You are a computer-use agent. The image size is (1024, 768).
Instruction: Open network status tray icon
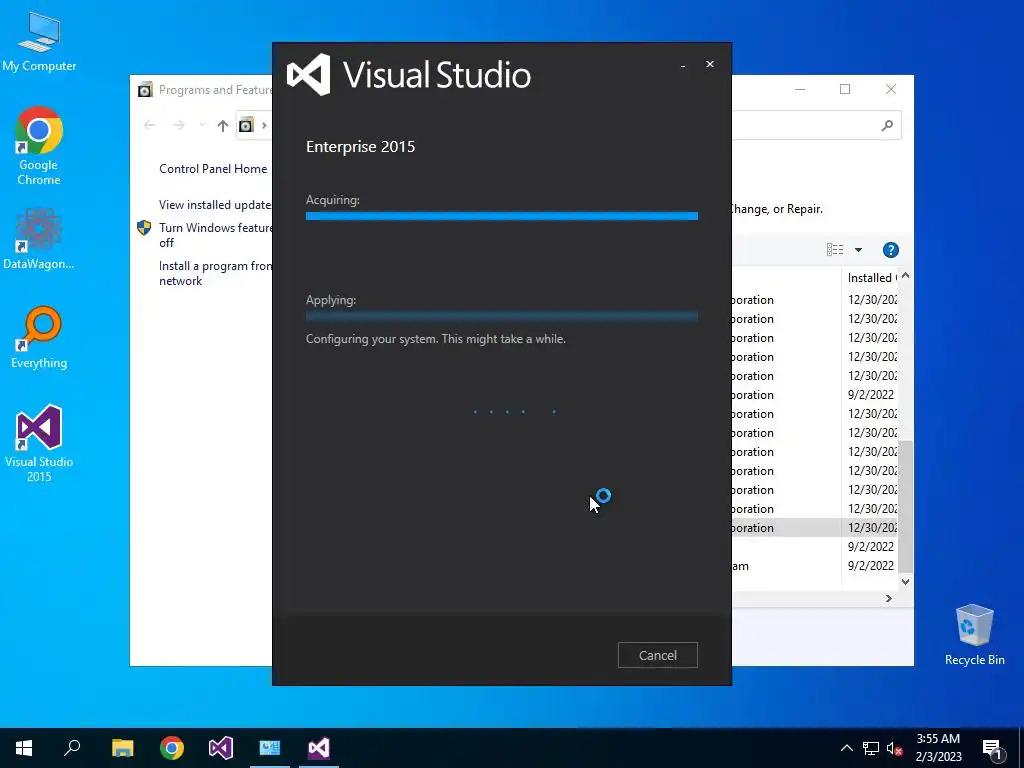click(x=871, y=748)
